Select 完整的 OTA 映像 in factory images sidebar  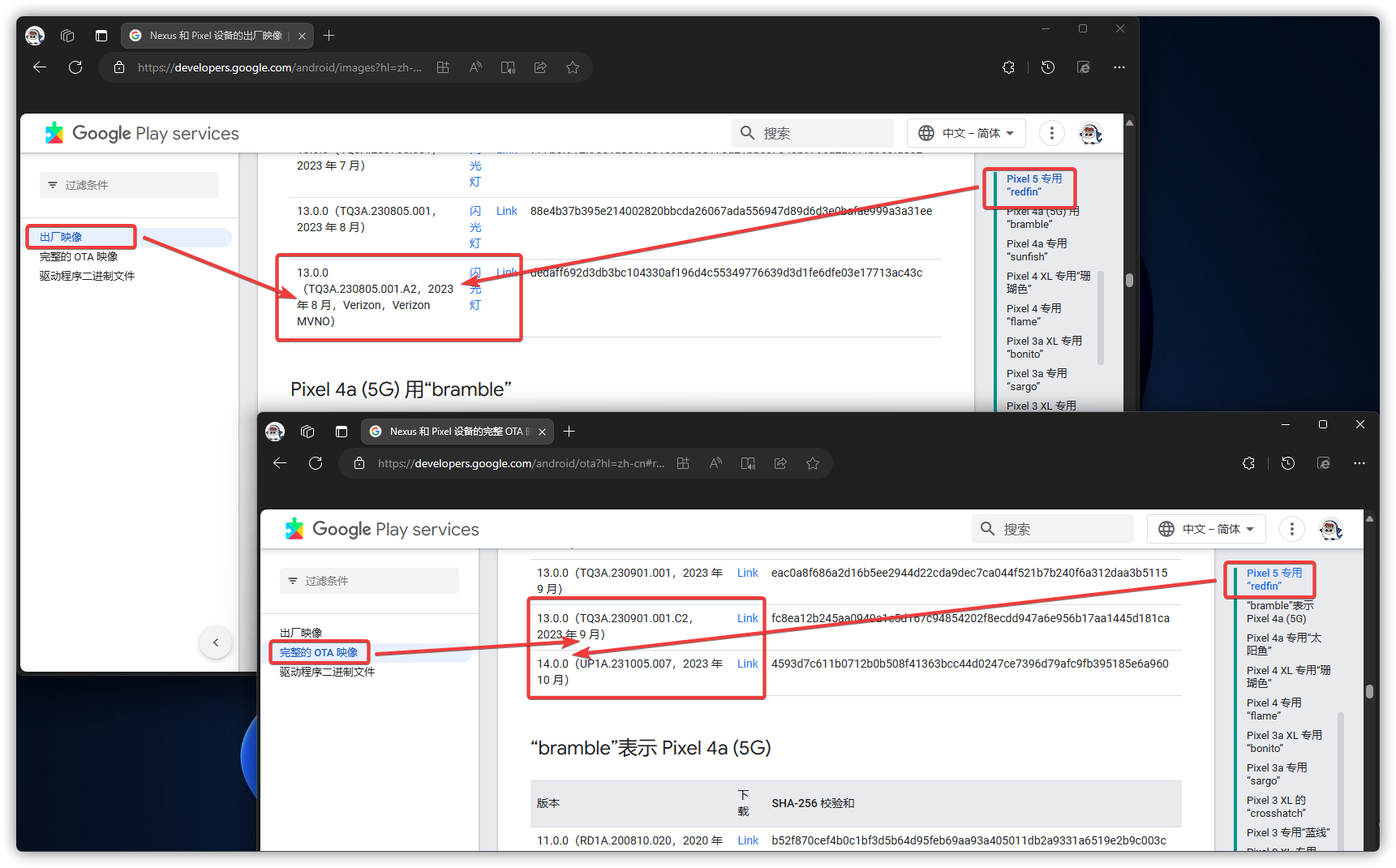(x=79, y=256)
